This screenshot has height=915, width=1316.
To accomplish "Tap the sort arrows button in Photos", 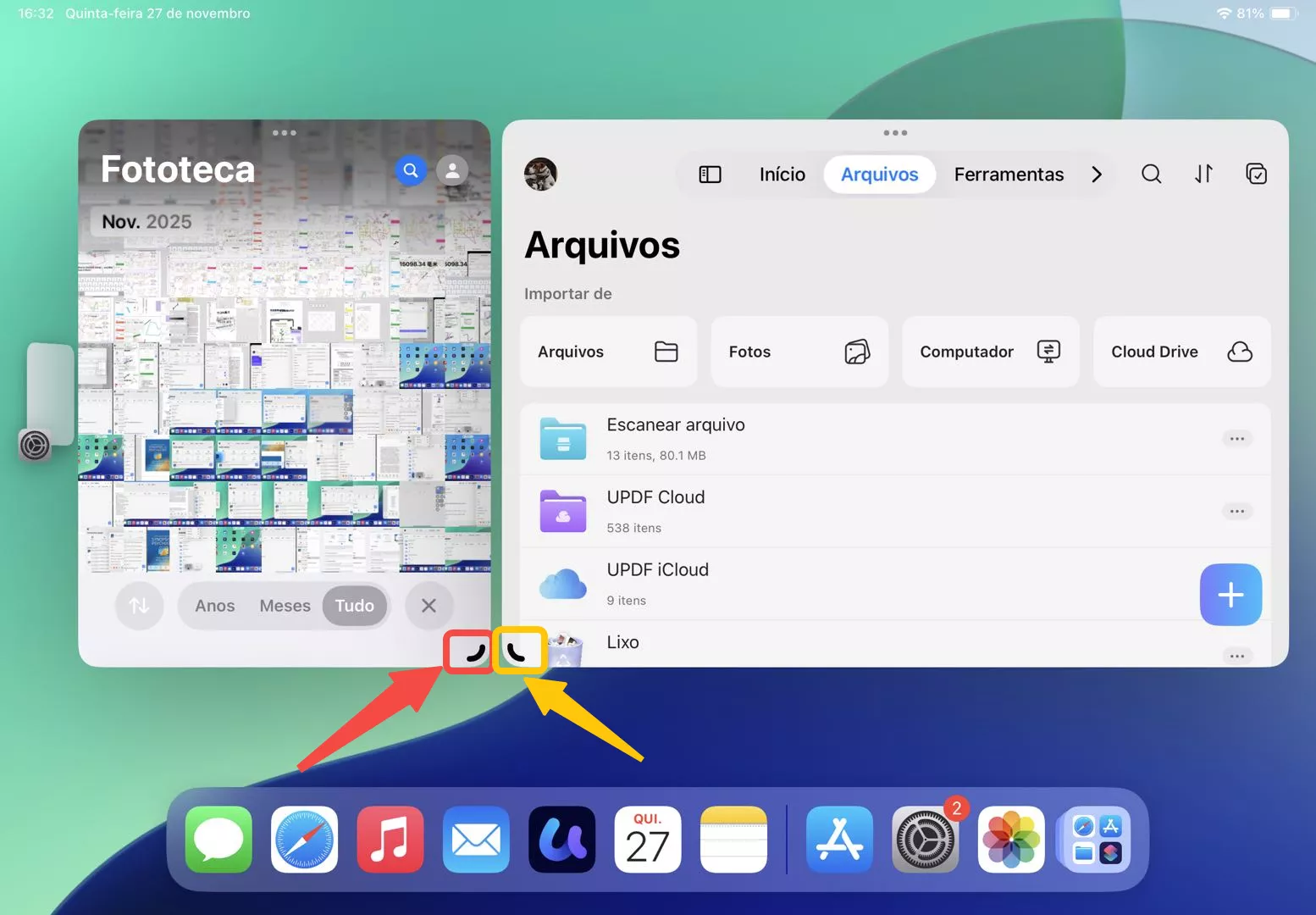I will 140,606.
